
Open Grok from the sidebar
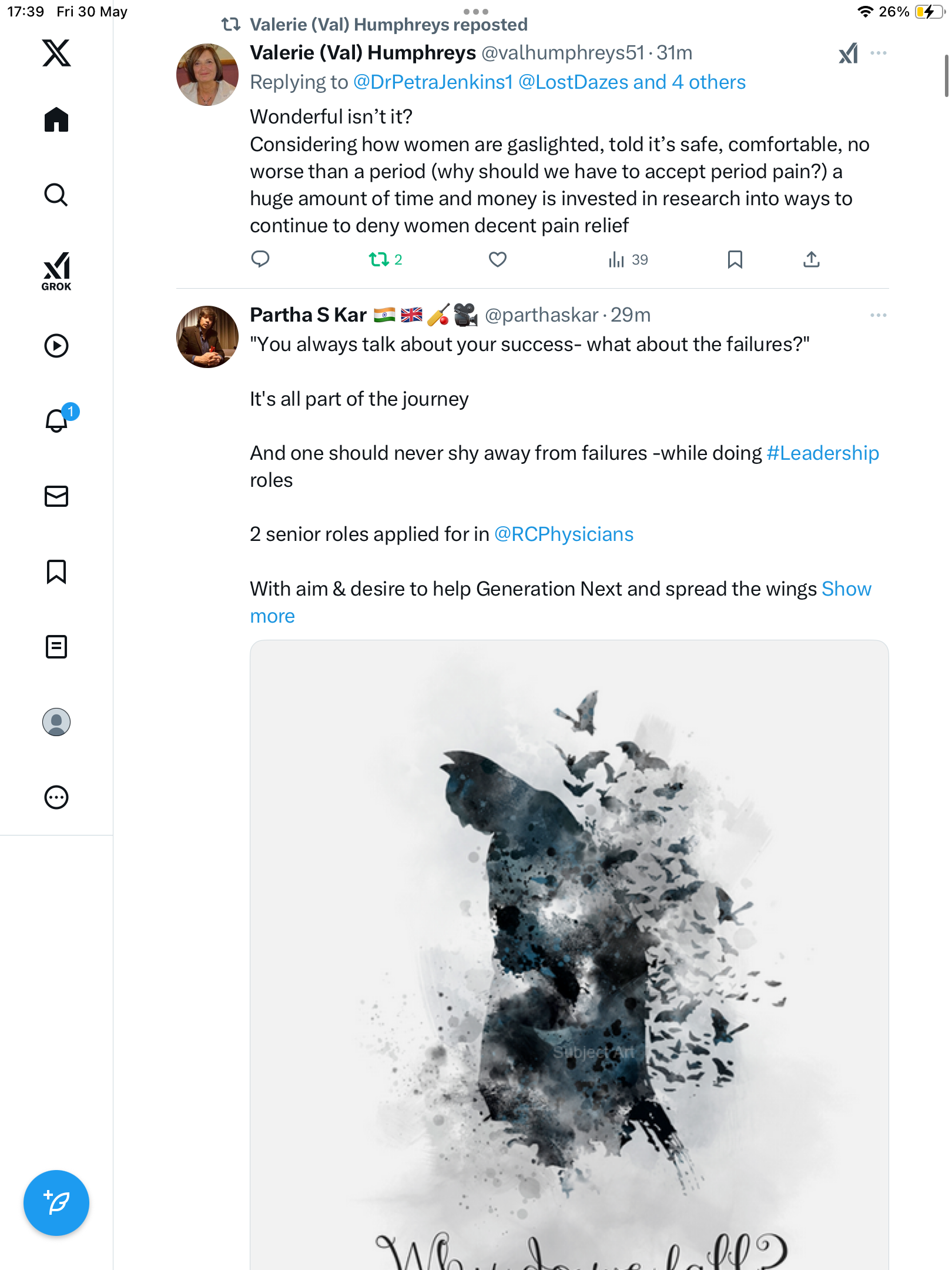coord(56,271)
